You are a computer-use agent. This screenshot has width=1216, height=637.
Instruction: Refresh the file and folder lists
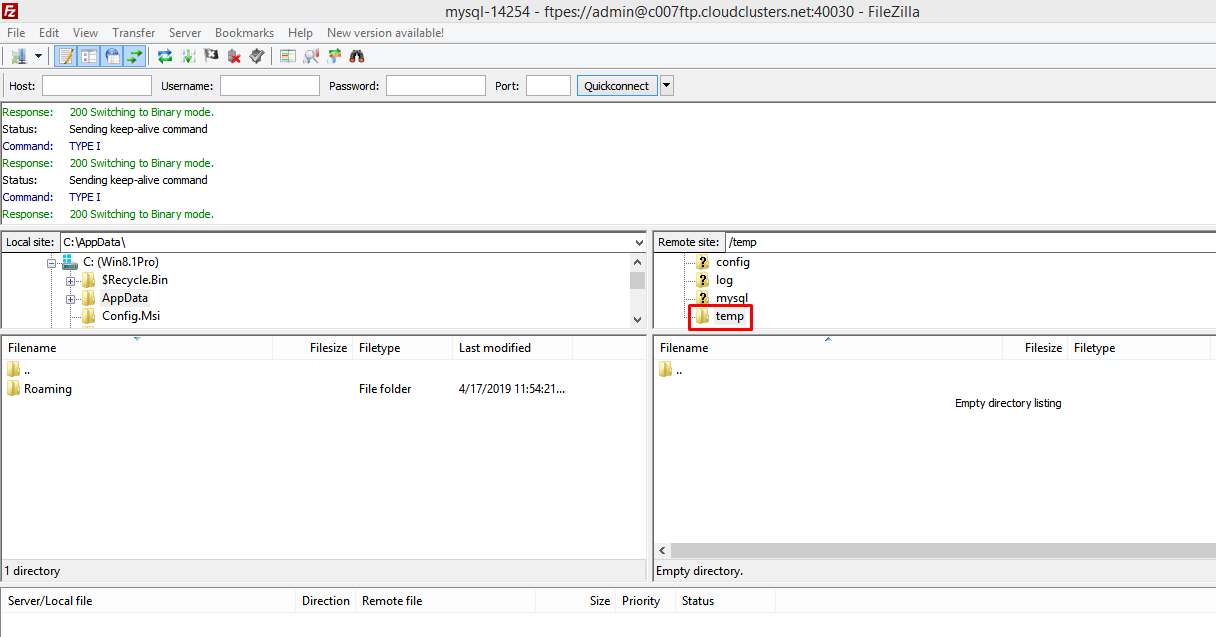[x=165, y=56]
